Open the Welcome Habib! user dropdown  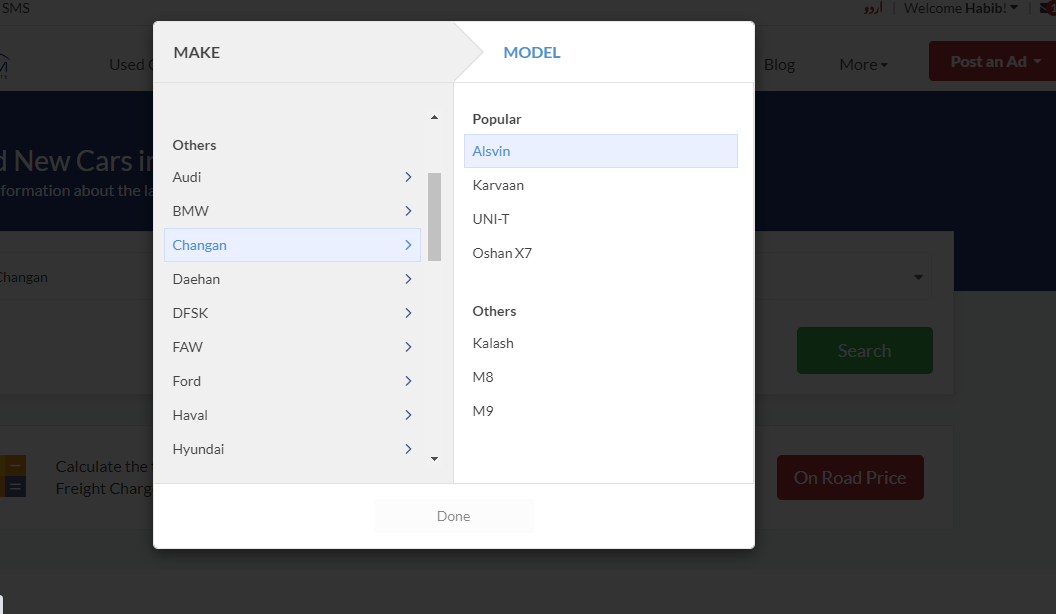click(x=961, y=8)
